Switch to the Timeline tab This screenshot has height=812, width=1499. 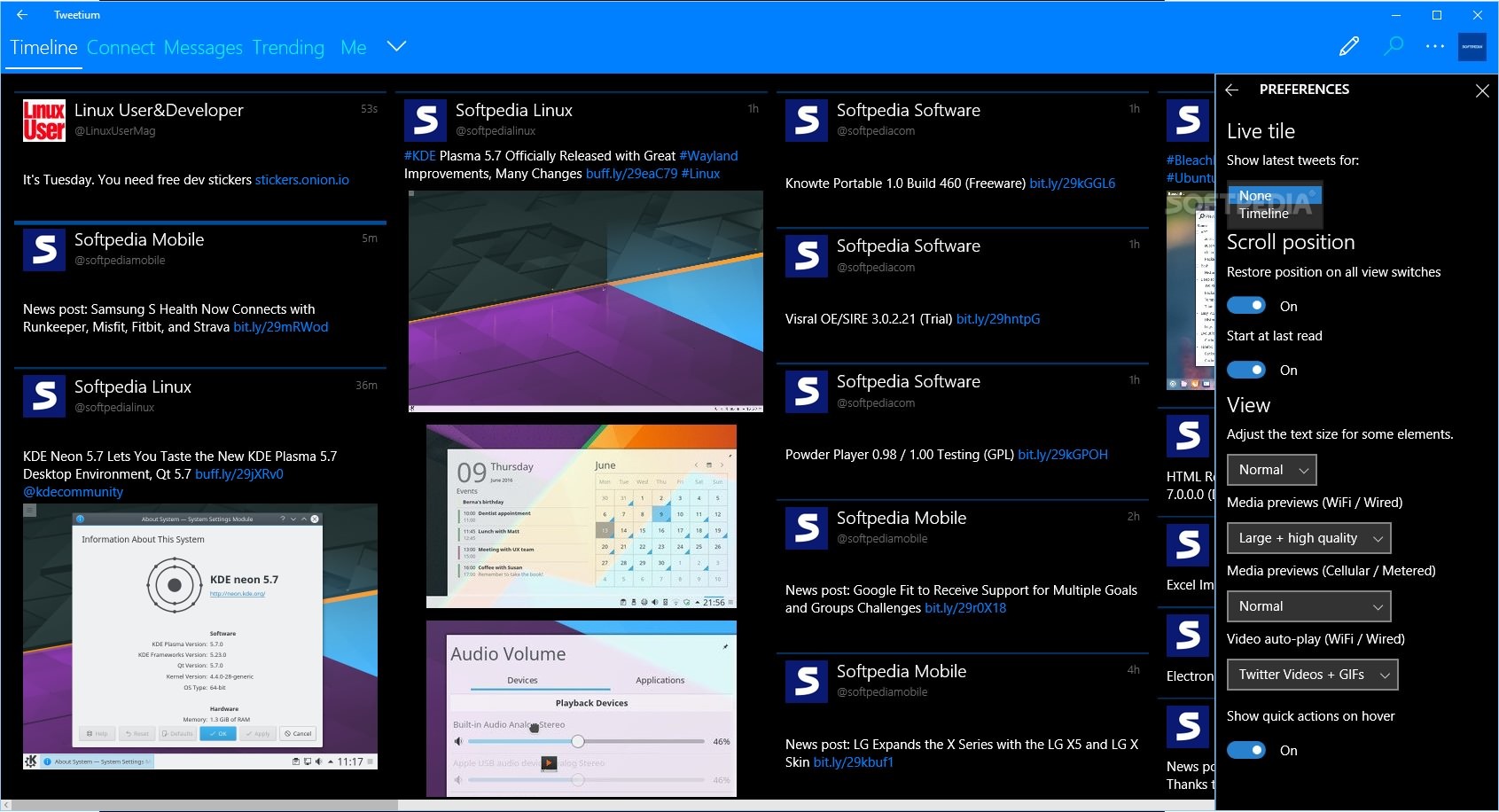(43, 47)
